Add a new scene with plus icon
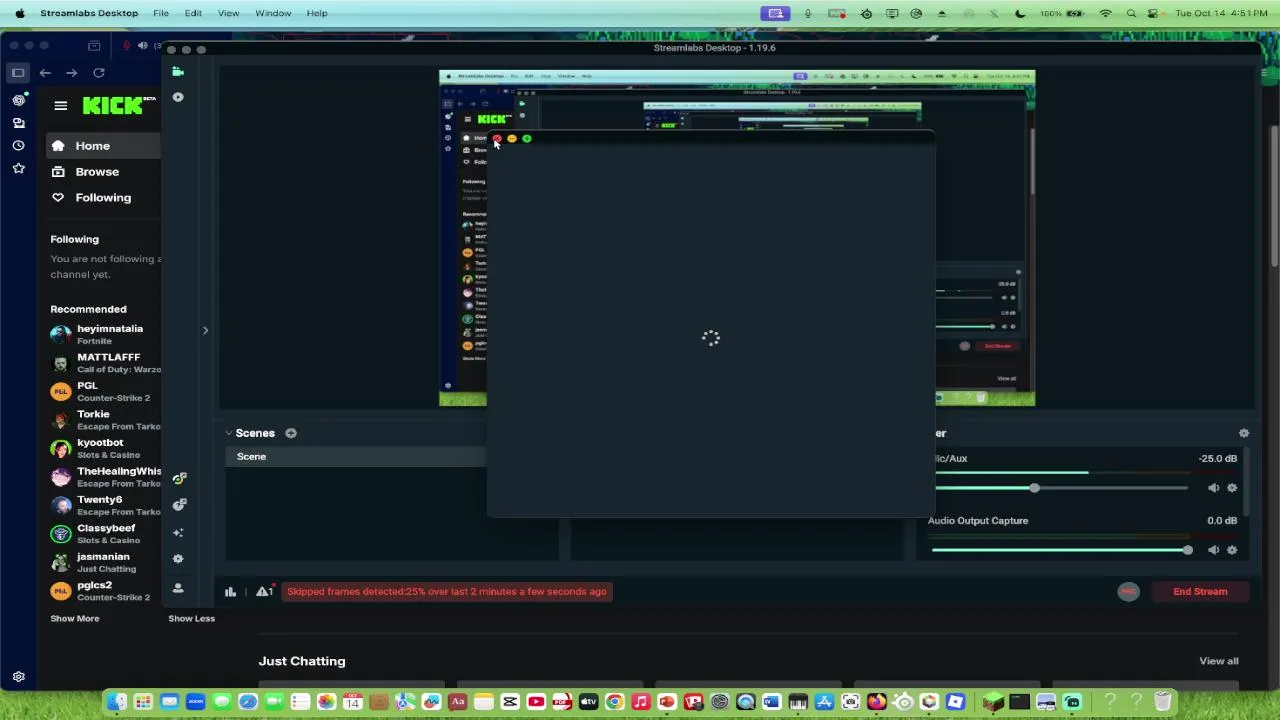The width and height of the screenshot is (1280, 720). coord(290,433)
